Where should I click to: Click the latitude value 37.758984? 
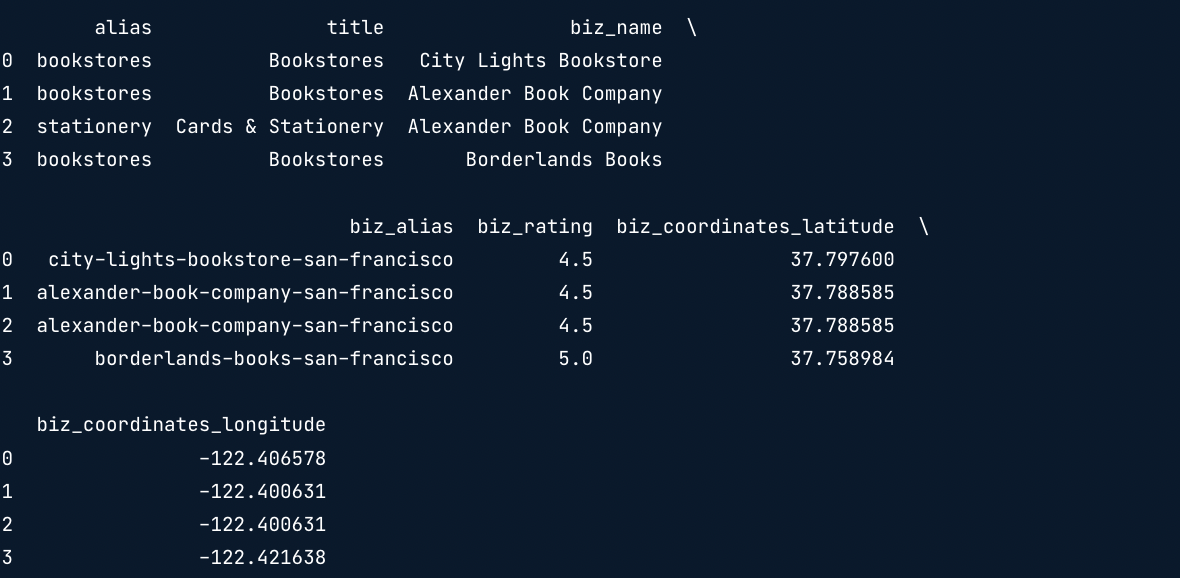tap(842, 359)
